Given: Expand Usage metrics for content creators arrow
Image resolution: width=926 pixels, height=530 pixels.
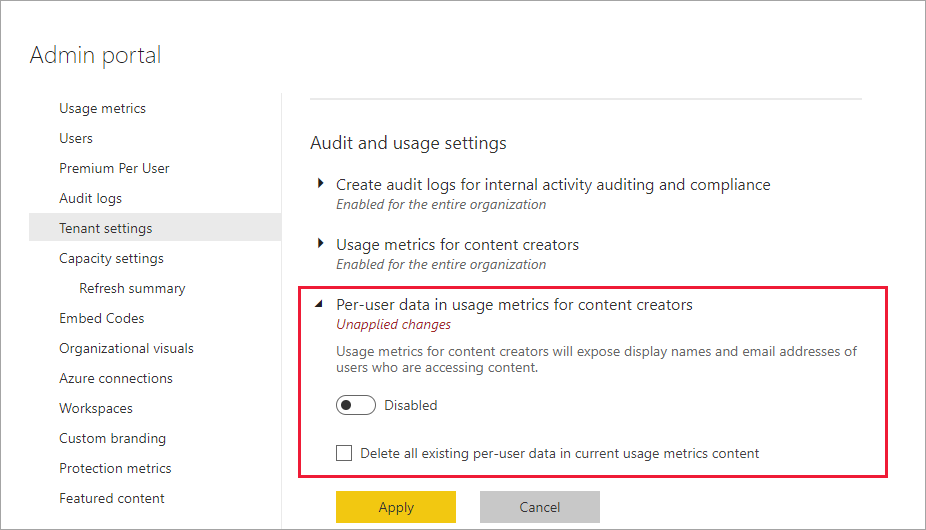Looking at the screenshot, I should (x=321, y=244).
